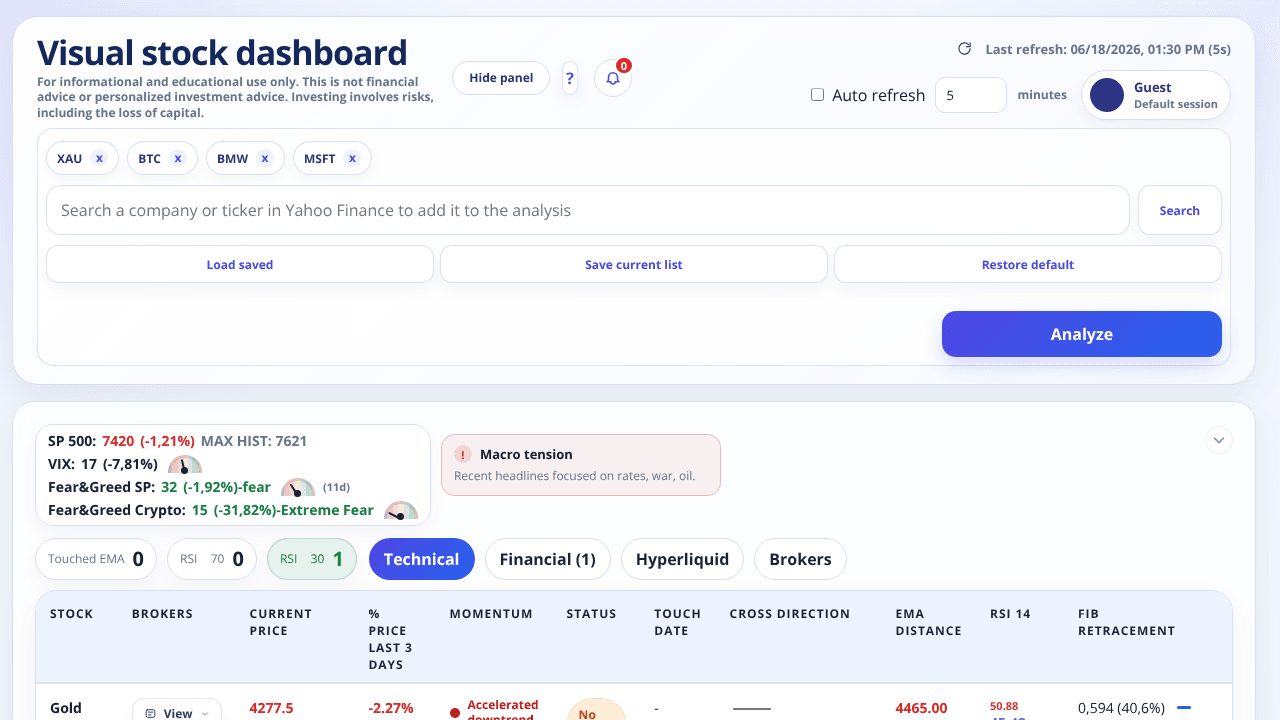Sort by EMA DISTANCE column header
Viewport: 1280px width, 720px height.
click(x=929, y=622)
